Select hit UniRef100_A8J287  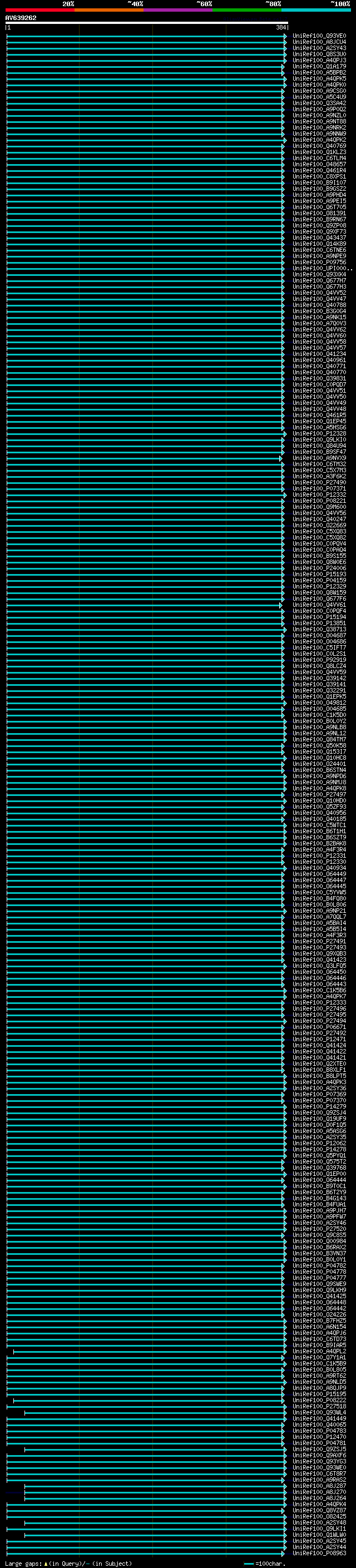(x=319, y=1486)
